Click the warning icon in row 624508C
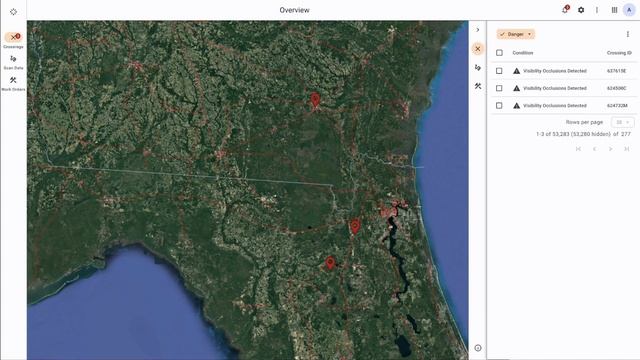 click(516, 88)
